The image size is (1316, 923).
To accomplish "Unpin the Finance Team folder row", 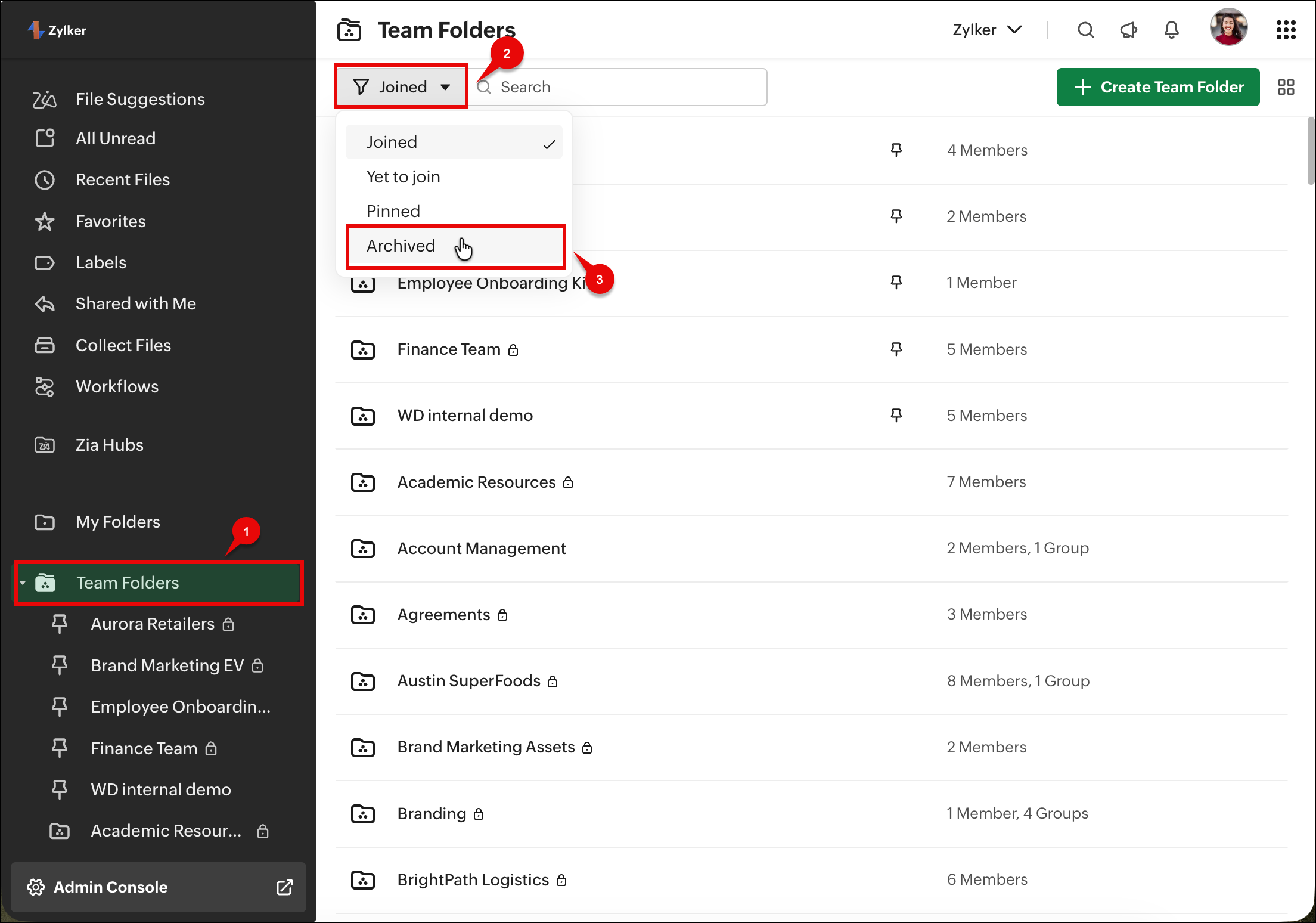I will click(x=896, y=349).
